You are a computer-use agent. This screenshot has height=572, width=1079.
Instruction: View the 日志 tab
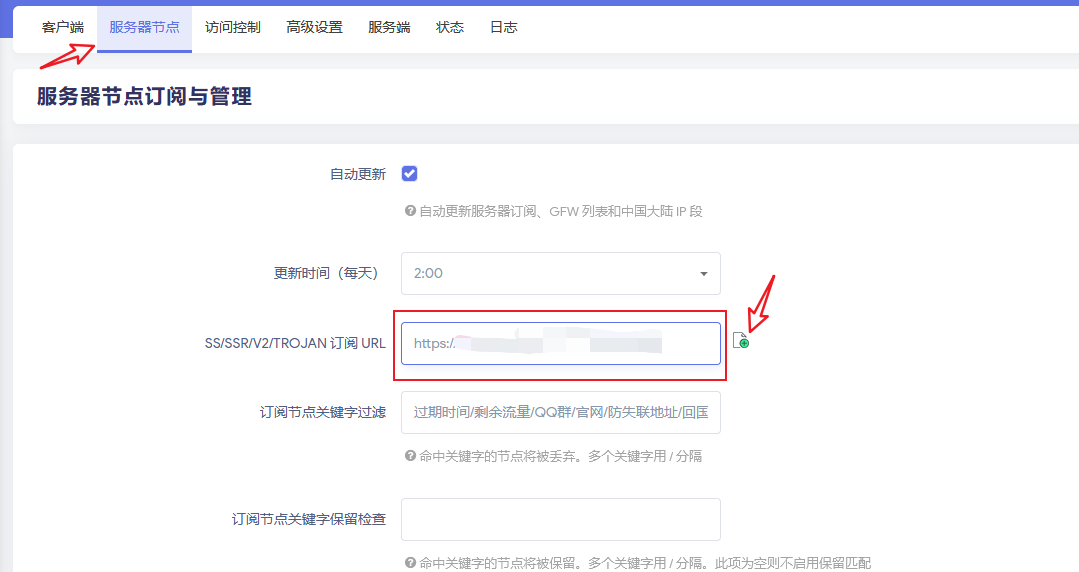pos(504,28)
